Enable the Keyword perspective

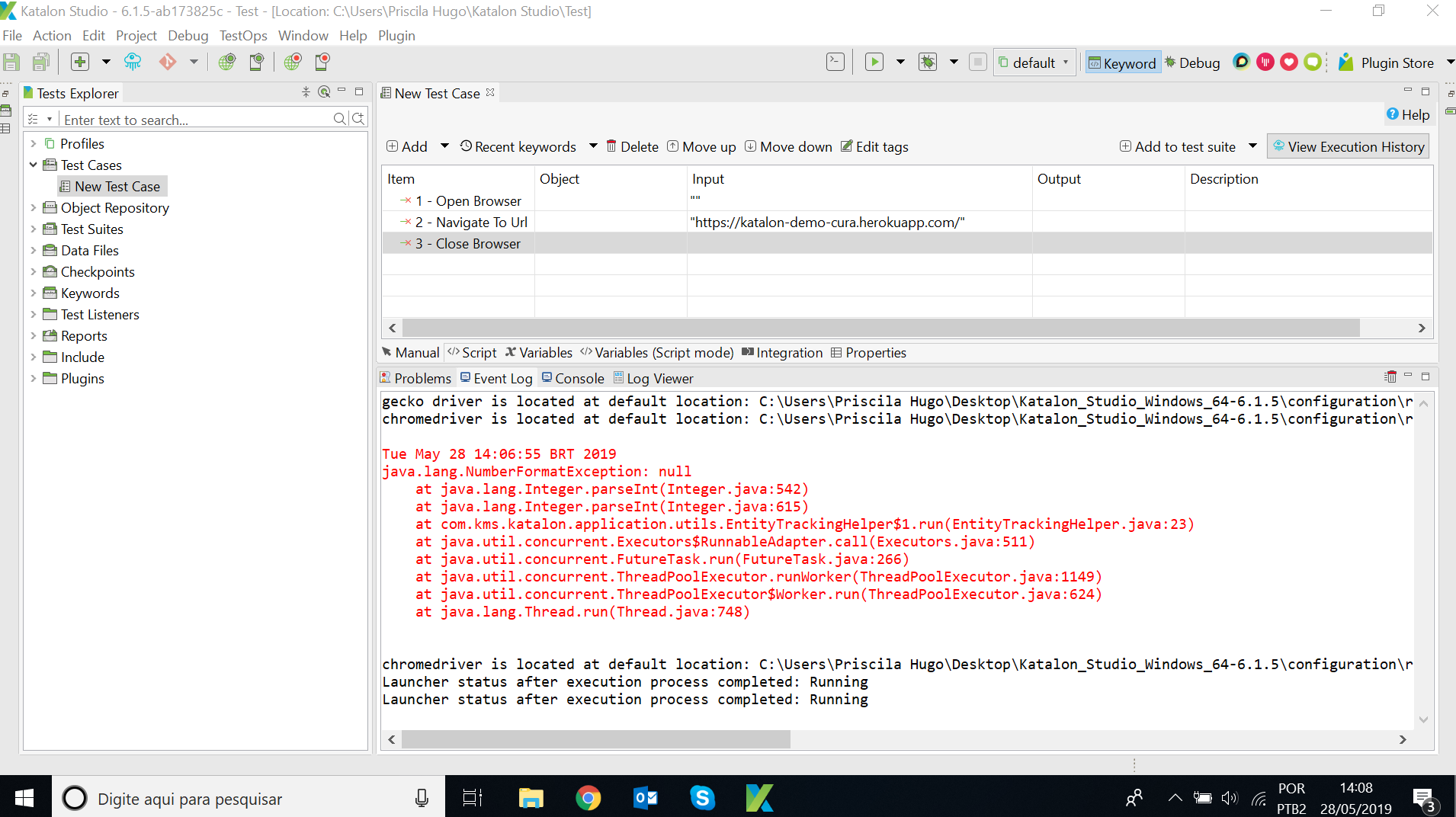pos(1122,62)
